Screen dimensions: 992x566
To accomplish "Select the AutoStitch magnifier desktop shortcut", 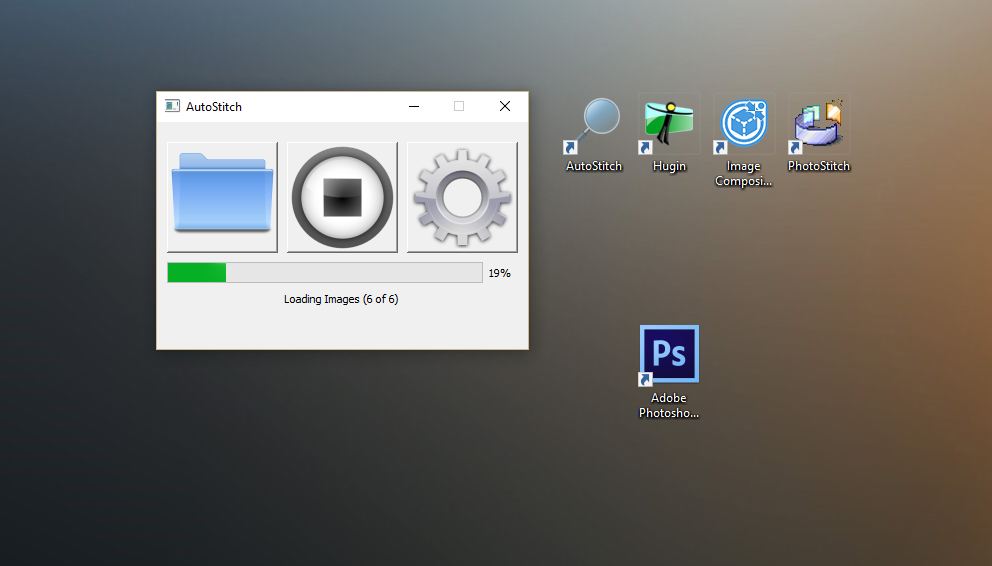I will (x=594, y=125).
